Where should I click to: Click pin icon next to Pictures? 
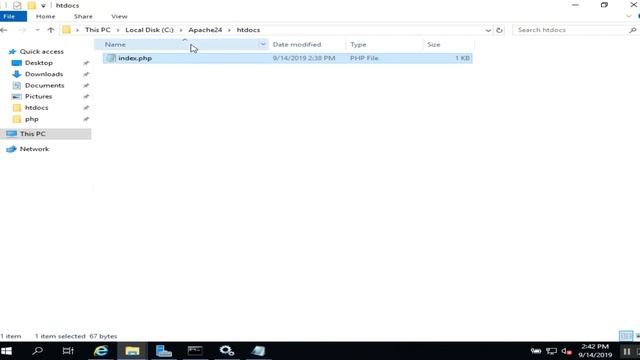(86, 96)
